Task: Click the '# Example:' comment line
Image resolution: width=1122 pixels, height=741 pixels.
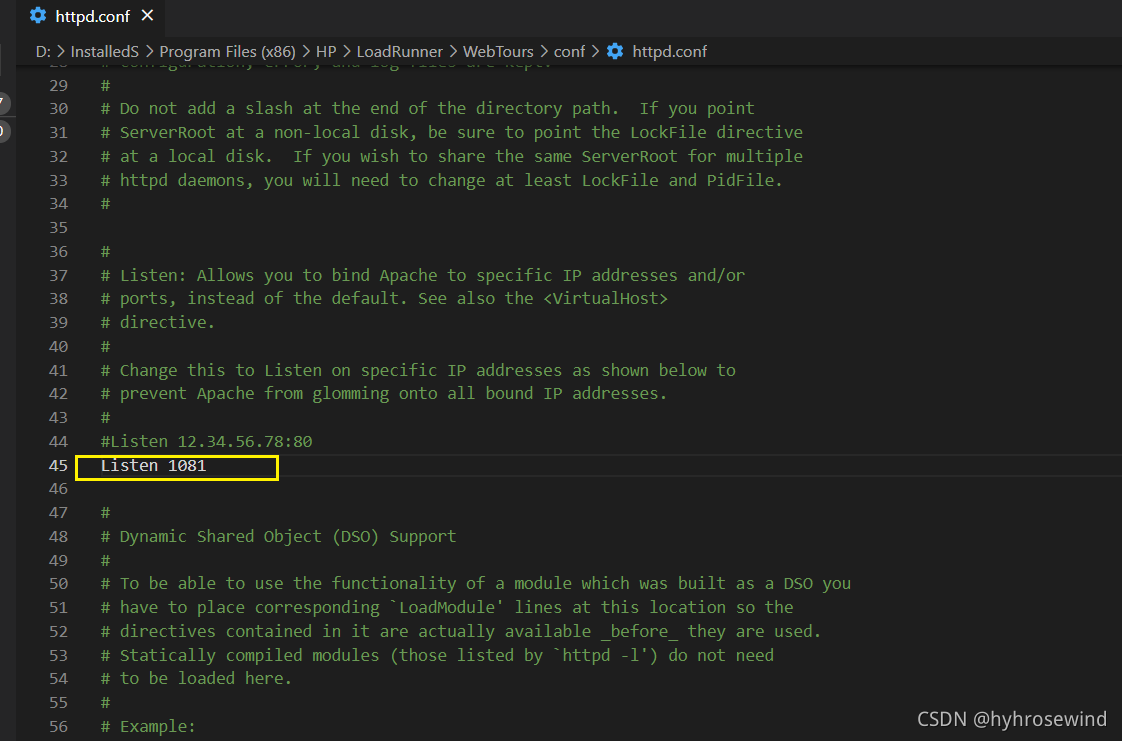Action: [148, 726]
